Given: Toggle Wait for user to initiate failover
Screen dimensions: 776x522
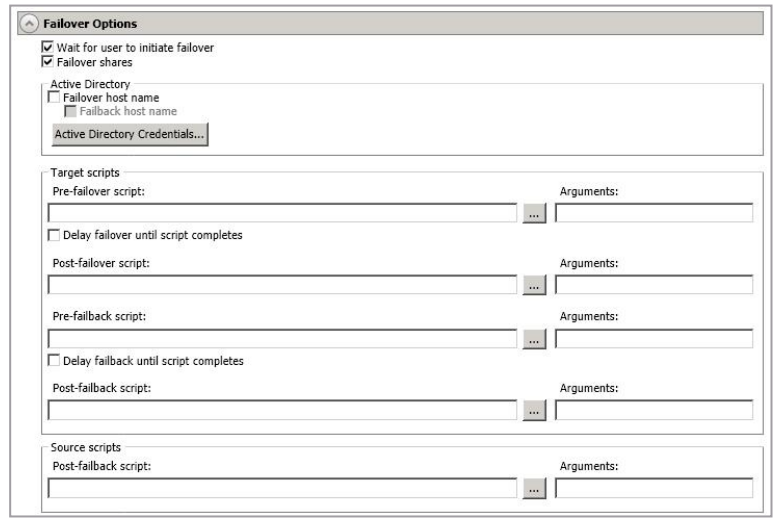Looking at the screenshot, I should 47,47.
